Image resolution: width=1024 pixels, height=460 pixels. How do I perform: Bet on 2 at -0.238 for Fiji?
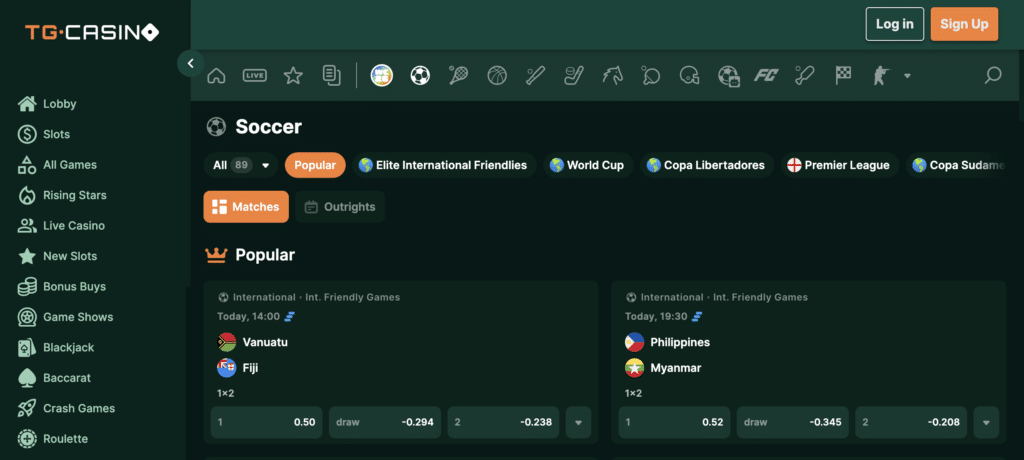504,422
